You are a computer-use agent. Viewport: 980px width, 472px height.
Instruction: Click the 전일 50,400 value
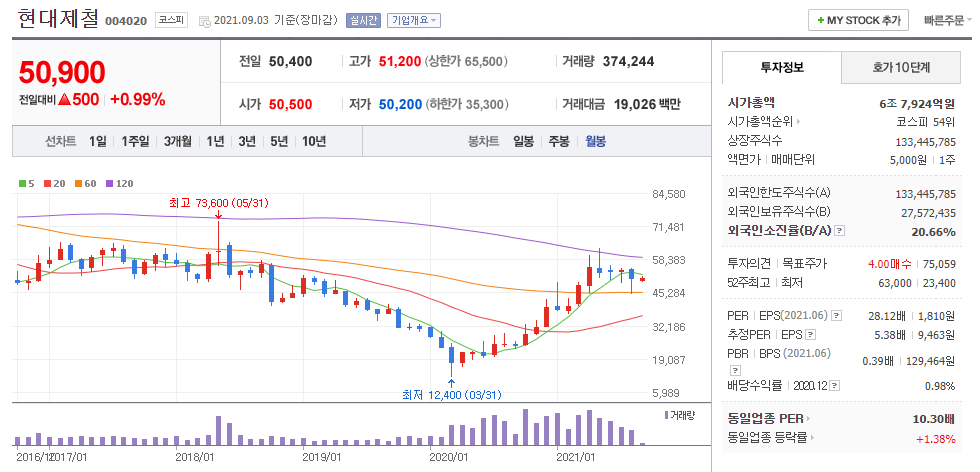pos(291,62)
